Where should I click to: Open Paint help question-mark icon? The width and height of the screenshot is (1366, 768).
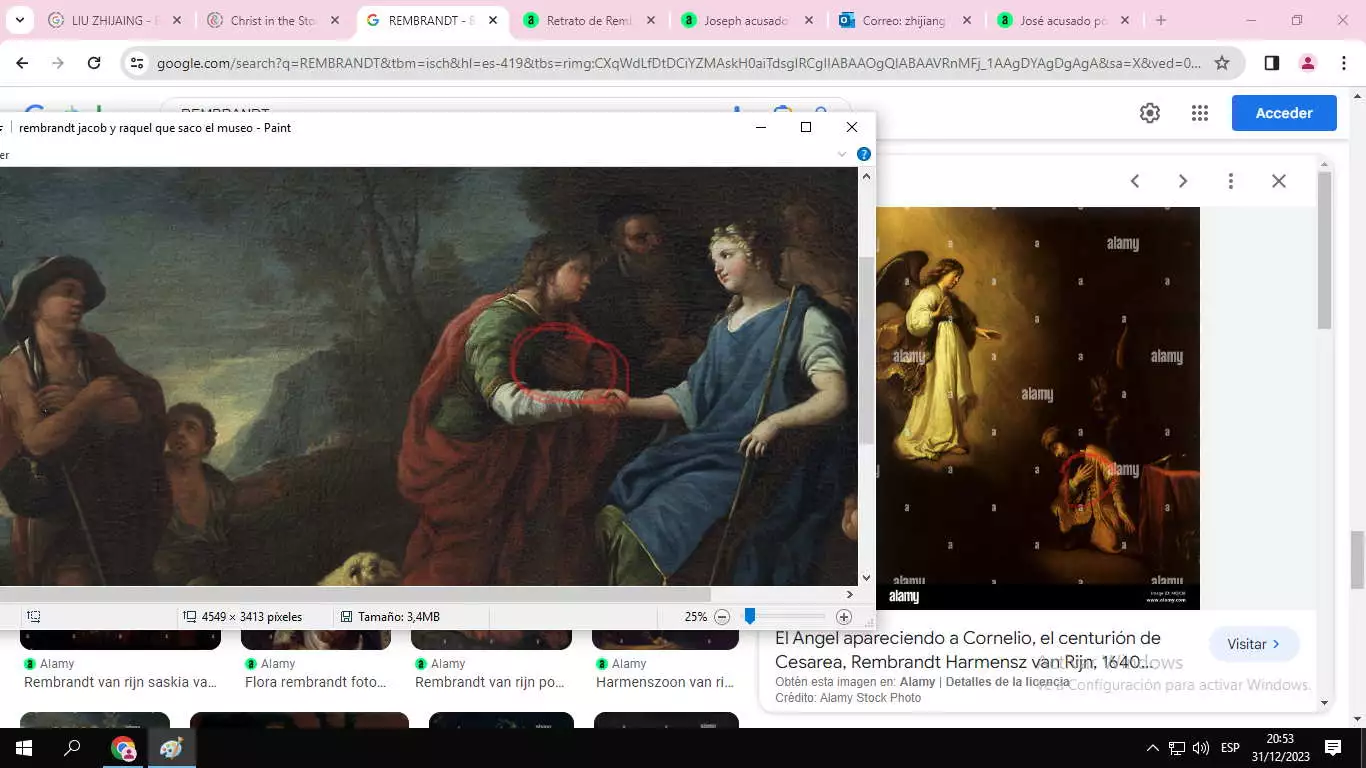pos(864,154)
